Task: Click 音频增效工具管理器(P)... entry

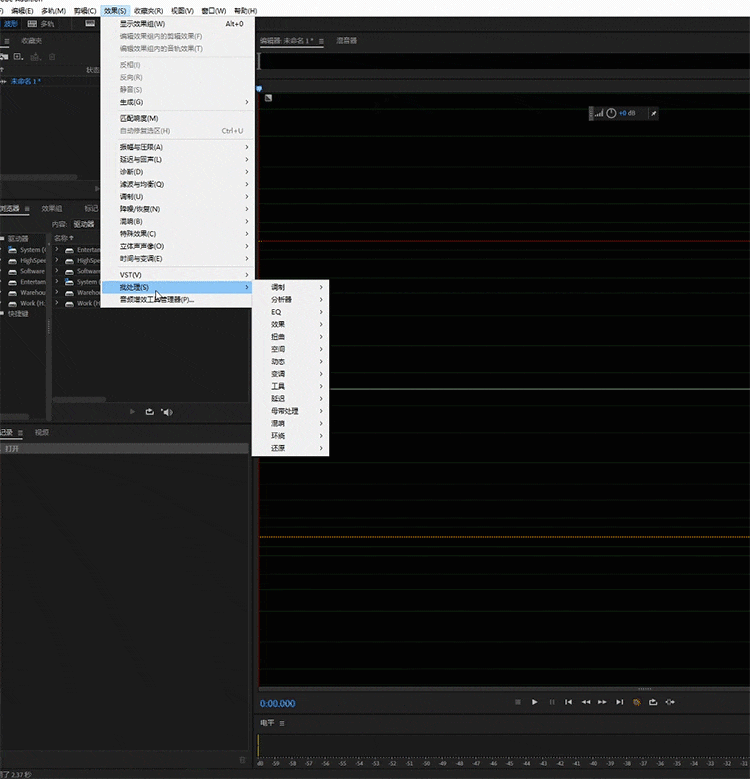Action: pyautogui.click(x=157, y=299)
